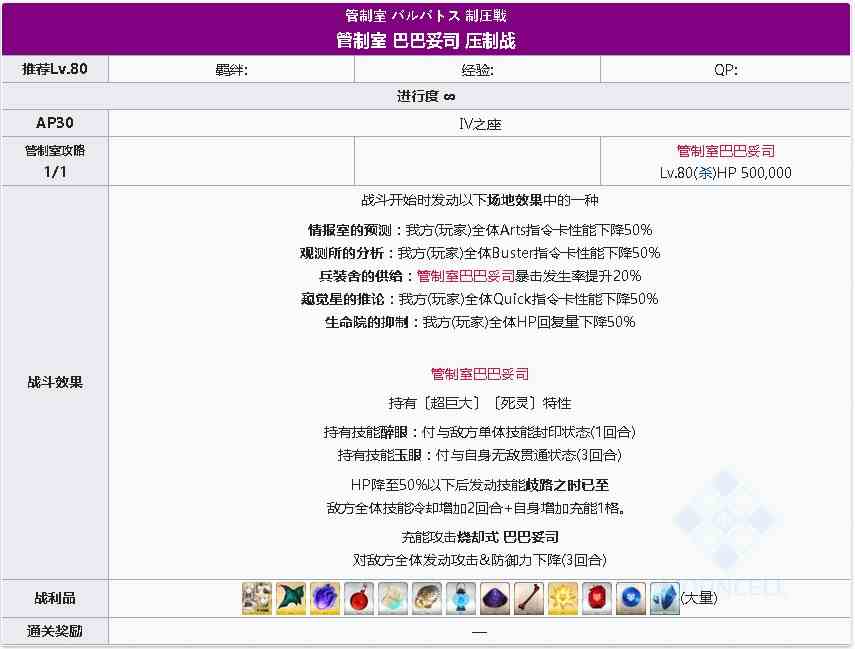Screen dimensions: 855x649
Task: Open enemy link 管制室巴巴妥司 above Lv.80 HP
Action: click(x=725, y=151)
